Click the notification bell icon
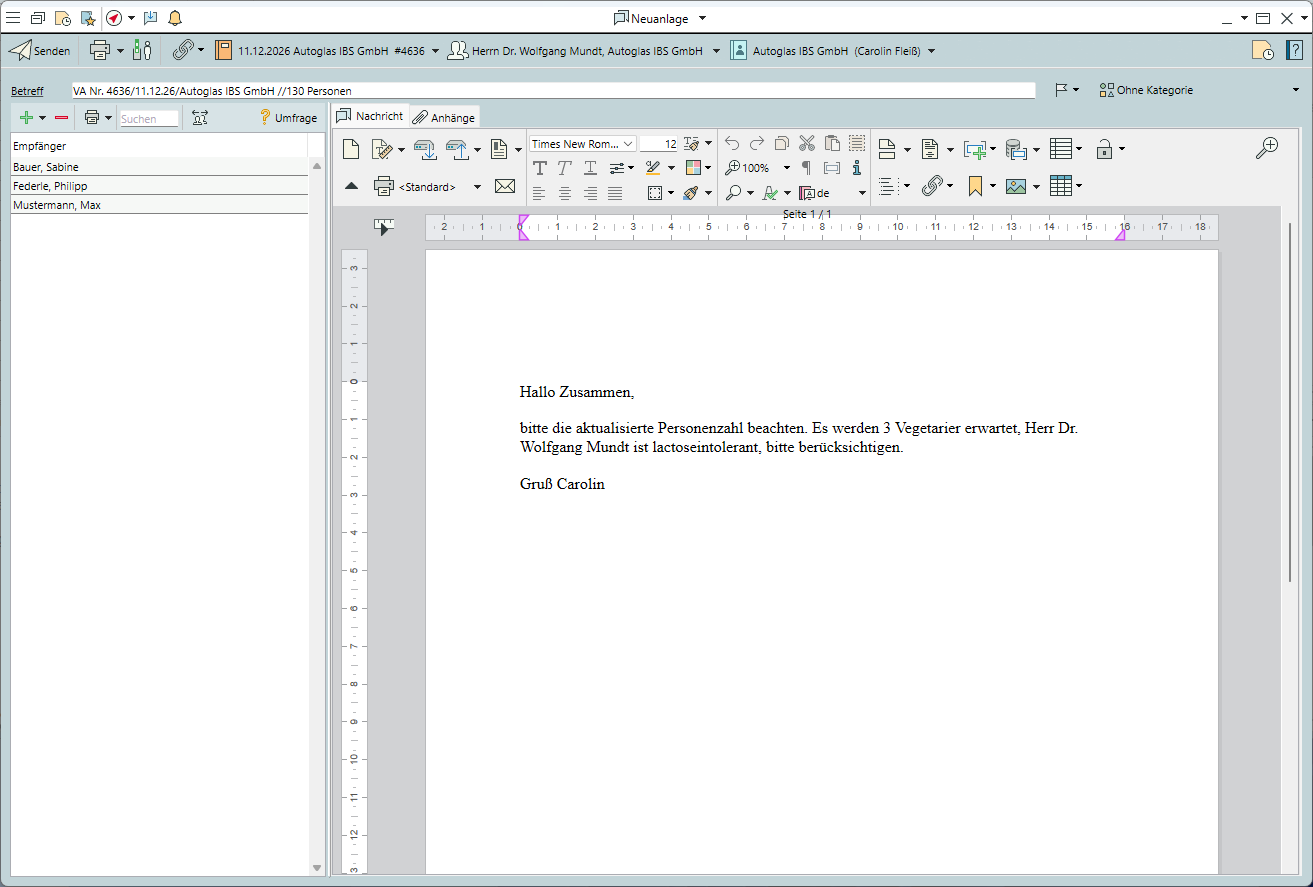This screenshot has height=887, width=1313. [175, 18]
